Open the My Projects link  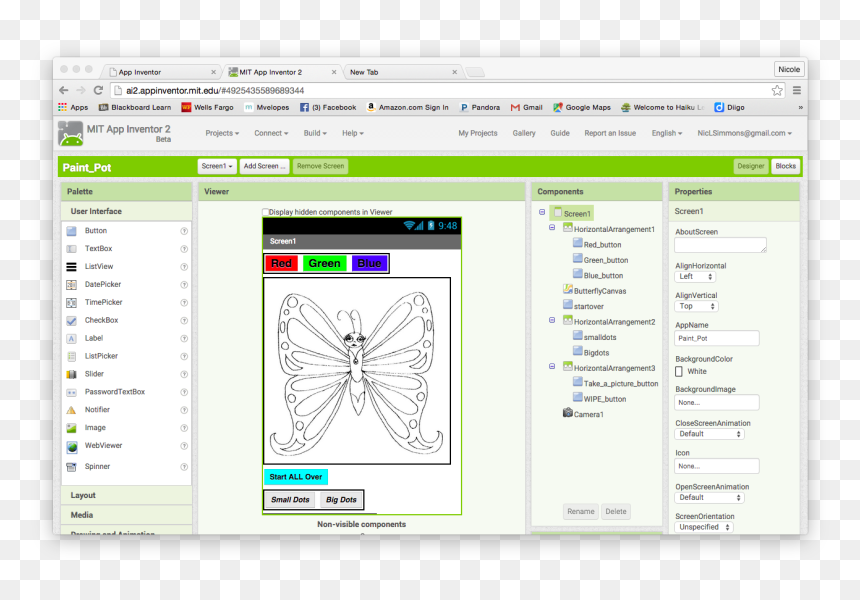478,133
